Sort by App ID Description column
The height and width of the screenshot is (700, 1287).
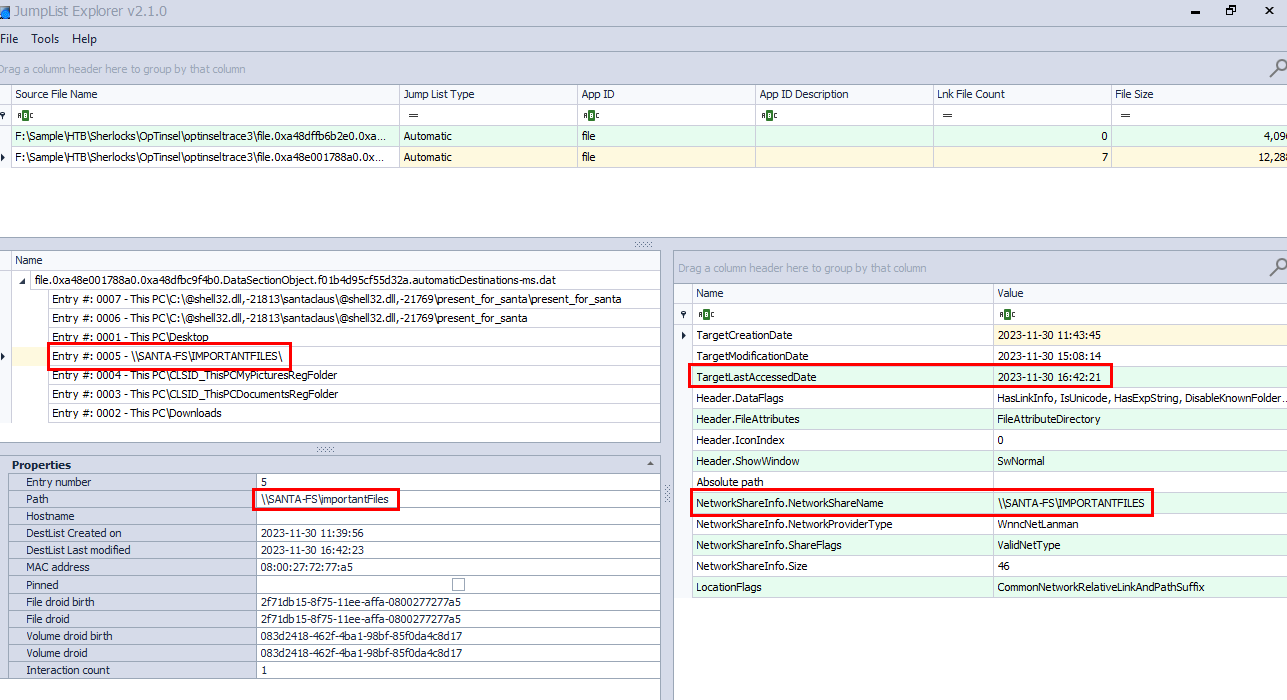pos(844,94)
